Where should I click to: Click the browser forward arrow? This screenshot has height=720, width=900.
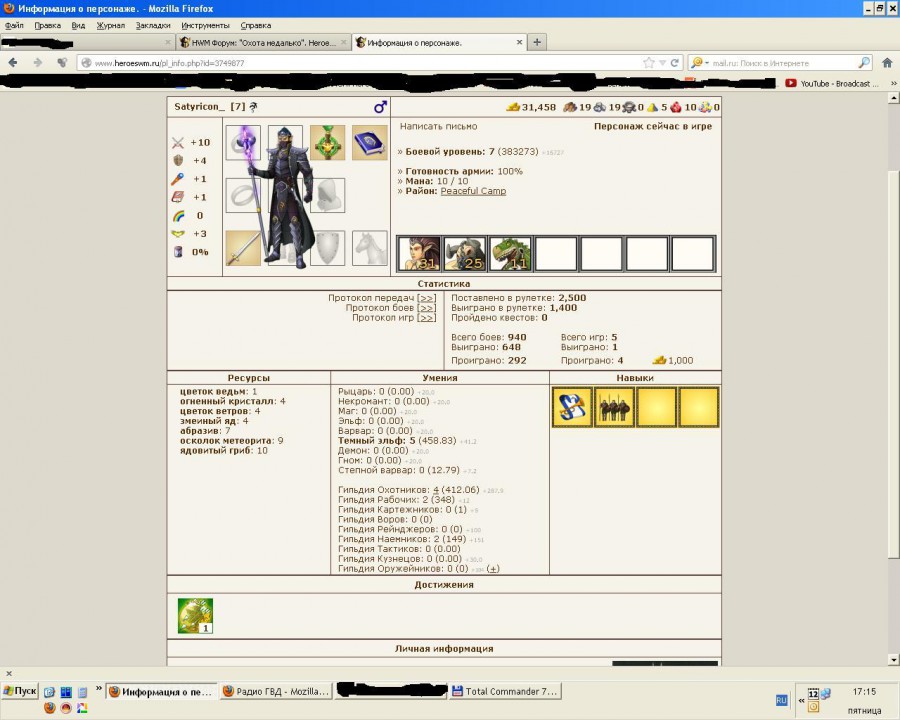38,63
